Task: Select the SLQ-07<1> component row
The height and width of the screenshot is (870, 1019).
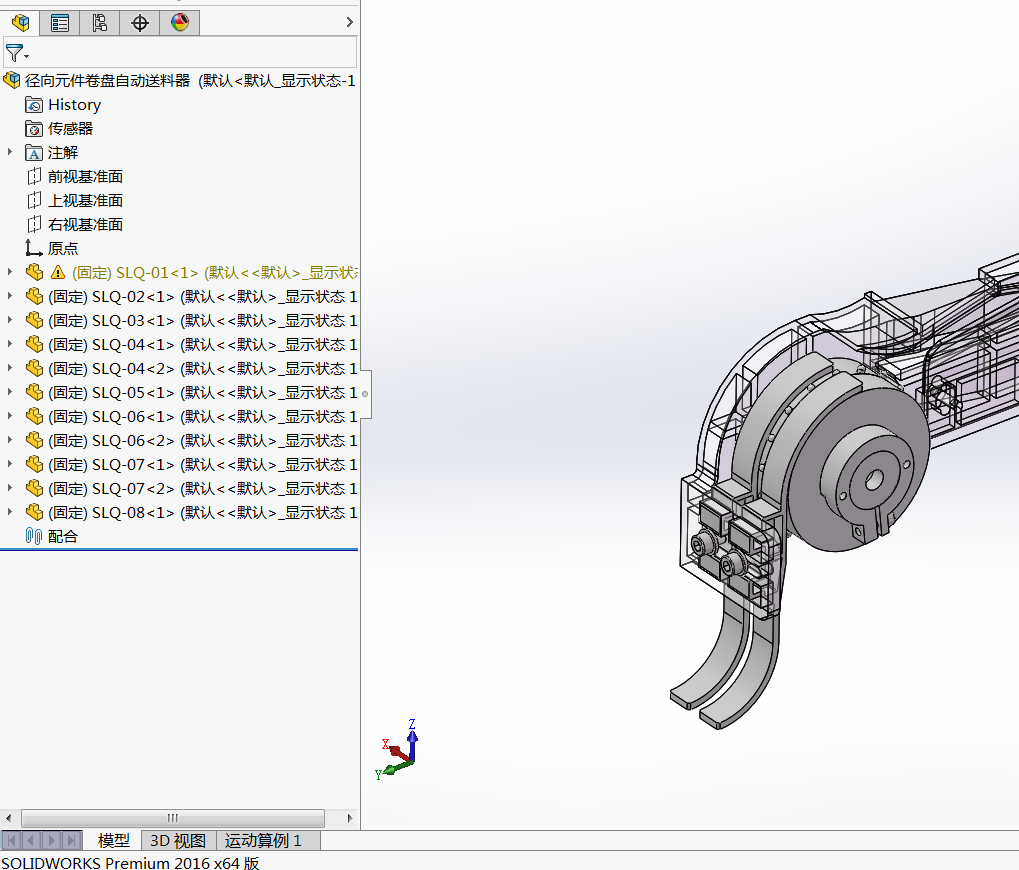Action: tap(191, 465)
